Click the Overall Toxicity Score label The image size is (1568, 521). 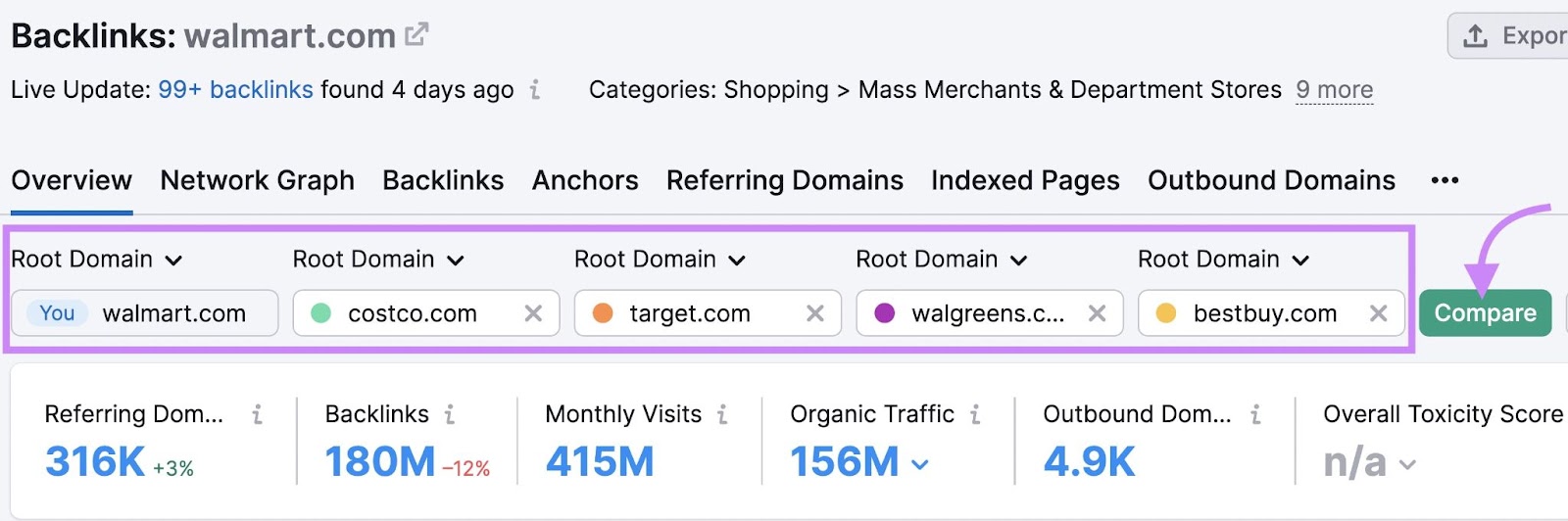[x=1443, y=415]
